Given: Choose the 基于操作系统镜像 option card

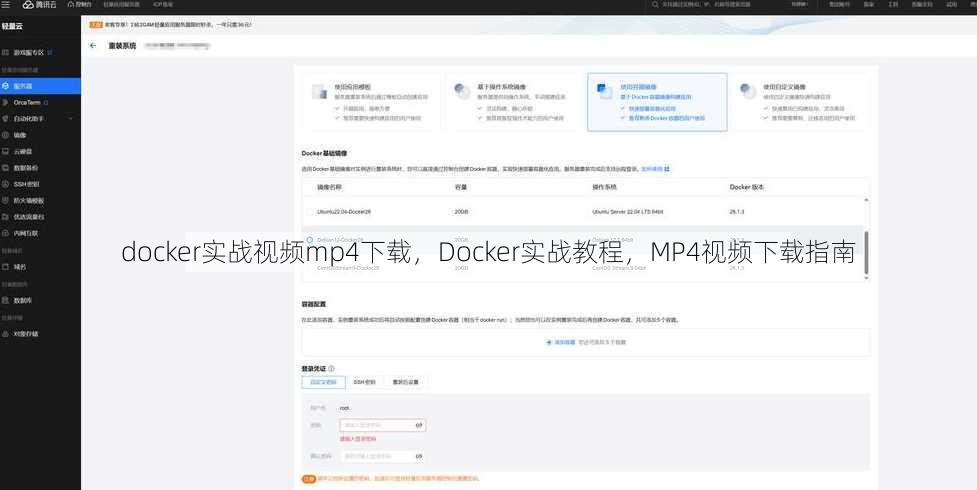Looking at the screenshot, I should [x=514, y=102].
